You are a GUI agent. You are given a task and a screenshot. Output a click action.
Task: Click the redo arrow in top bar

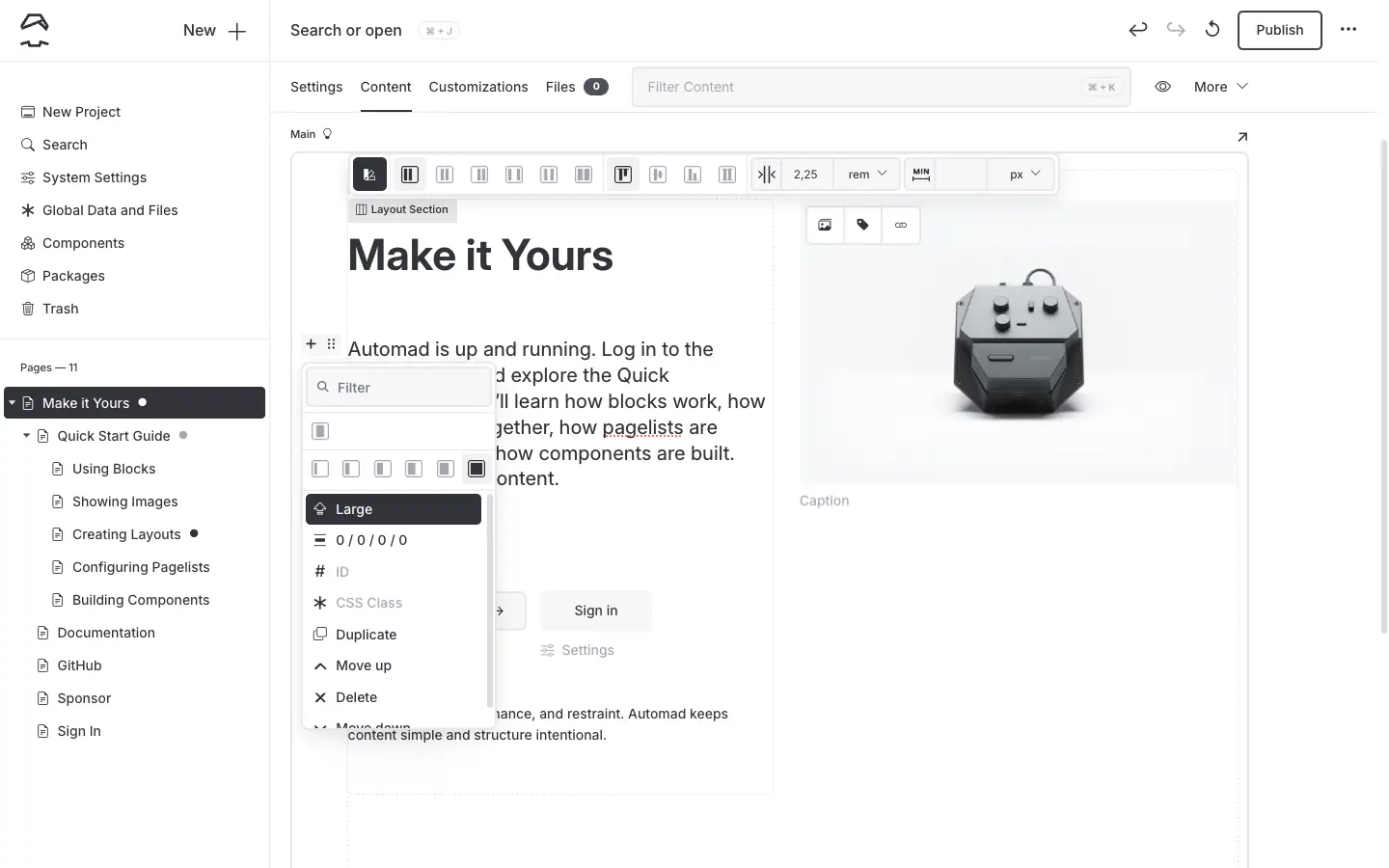[x=1175, y=30]
